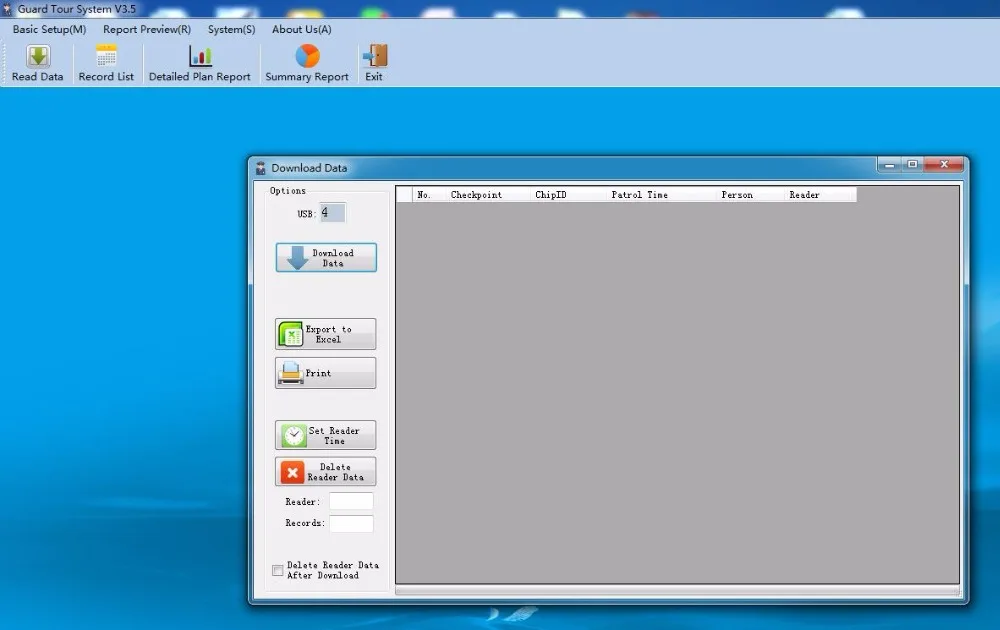This screenshot has height=630, width=1000.
Task: Minimize the Download Data window
Action: coord(889,165)
